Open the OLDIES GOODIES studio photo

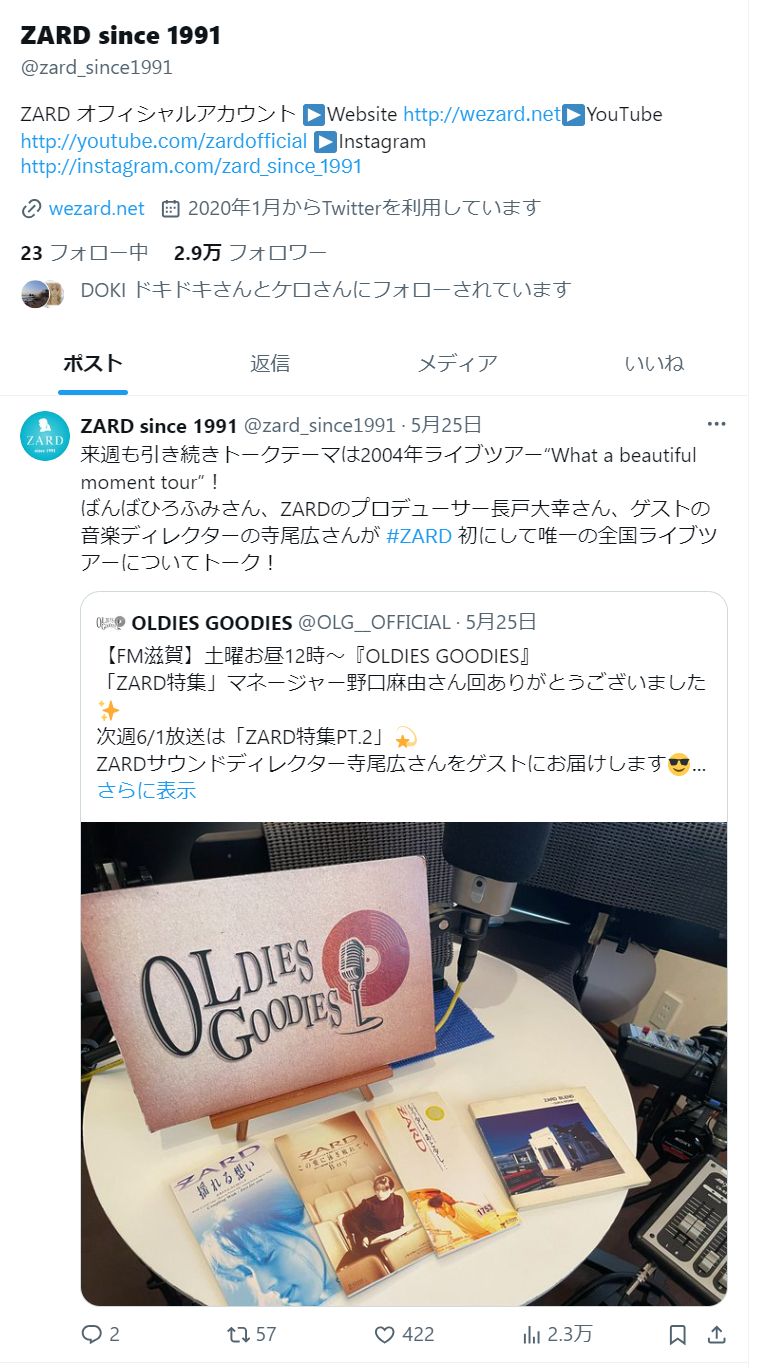[x=404, y=1064]
